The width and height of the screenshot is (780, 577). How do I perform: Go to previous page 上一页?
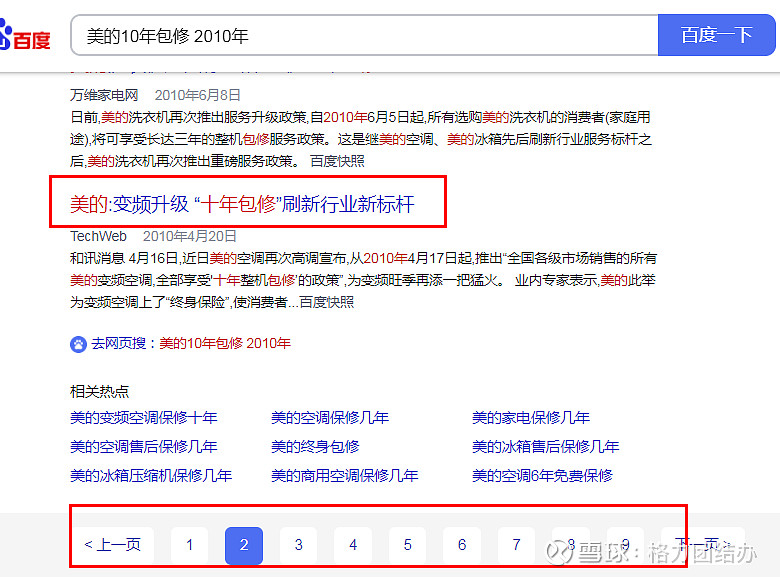pos(113,545)
